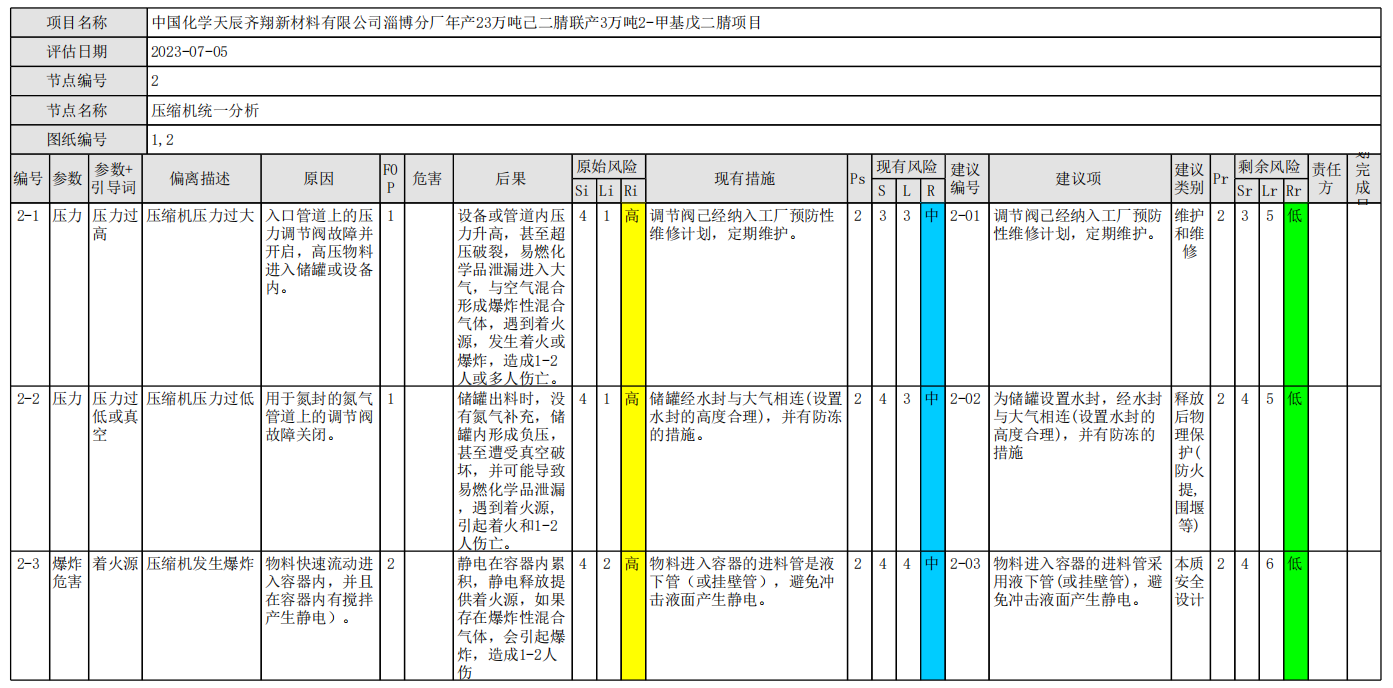Click the 原始风险 group header

pyautogui.click(x=607, y=166)
